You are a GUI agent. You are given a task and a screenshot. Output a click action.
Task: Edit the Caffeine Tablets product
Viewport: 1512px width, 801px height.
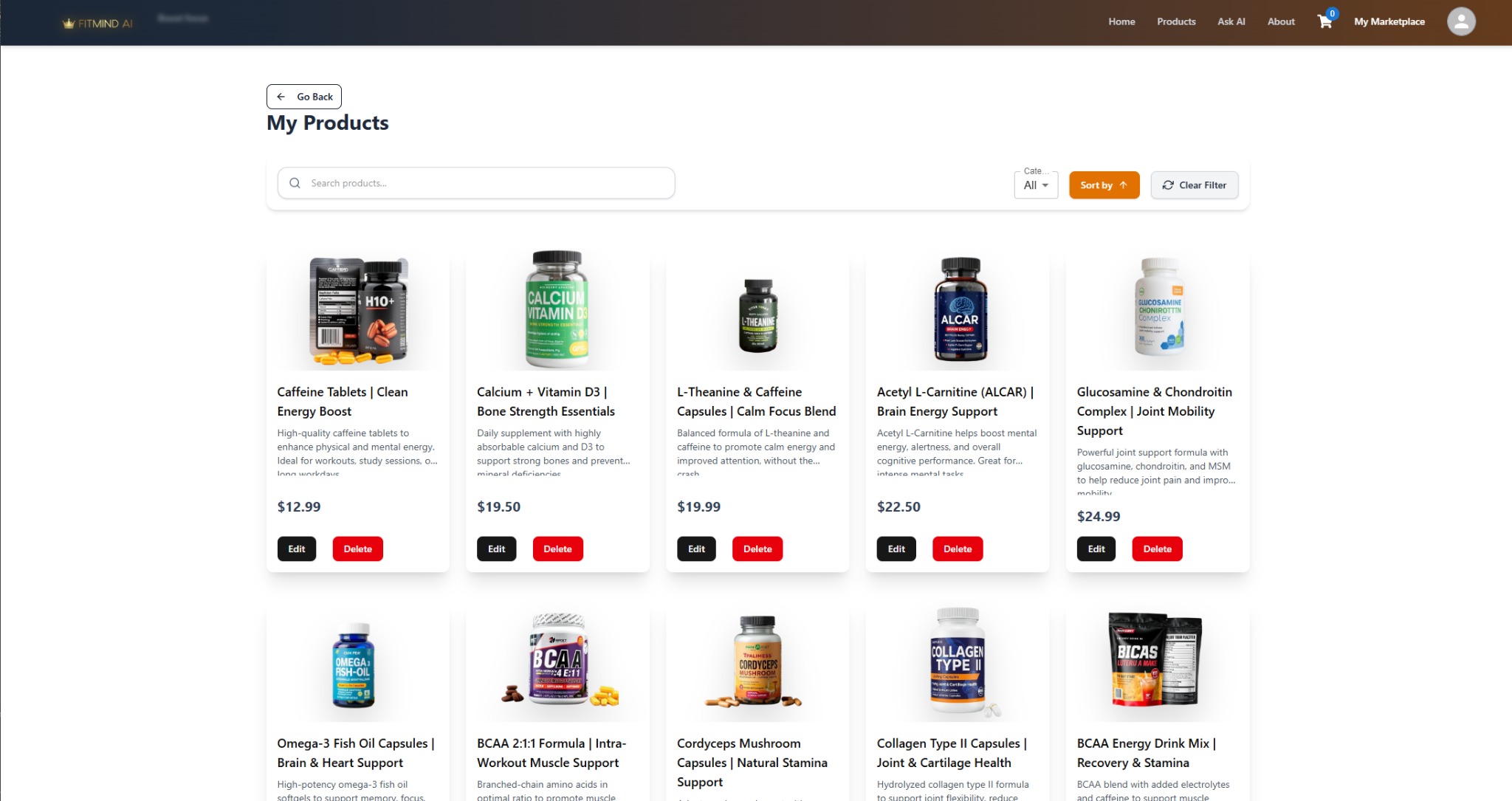297,549
